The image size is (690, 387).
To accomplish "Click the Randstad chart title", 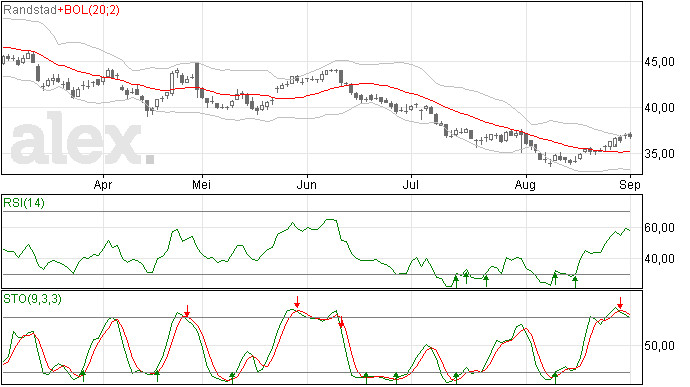I will coord(29,10).
